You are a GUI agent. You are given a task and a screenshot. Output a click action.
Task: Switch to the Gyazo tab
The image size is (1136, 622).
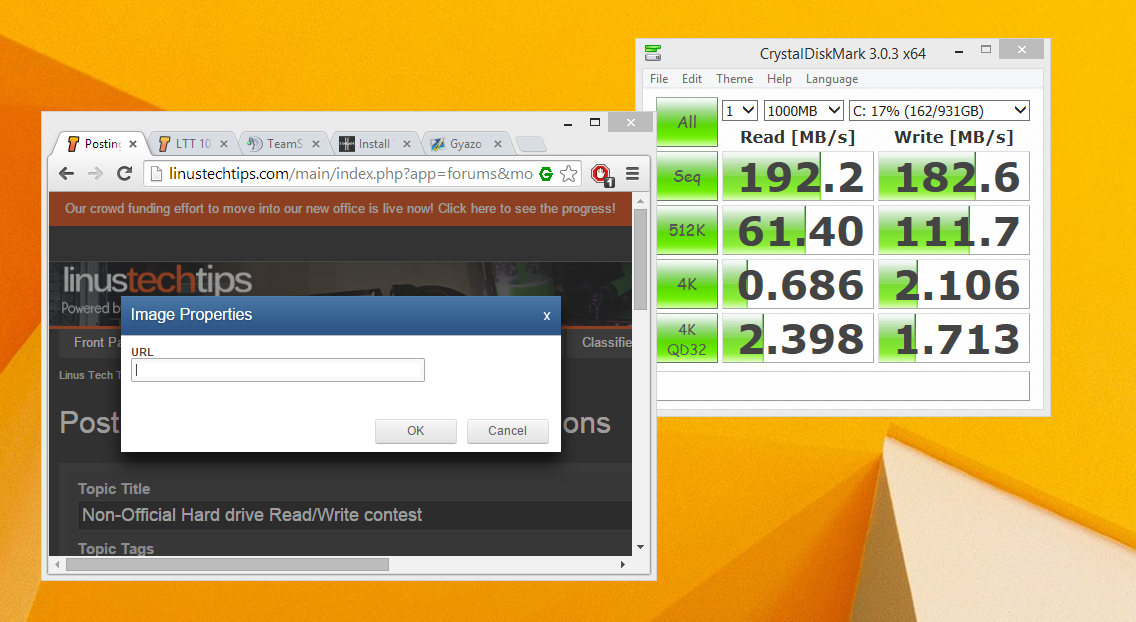point(467,144)
